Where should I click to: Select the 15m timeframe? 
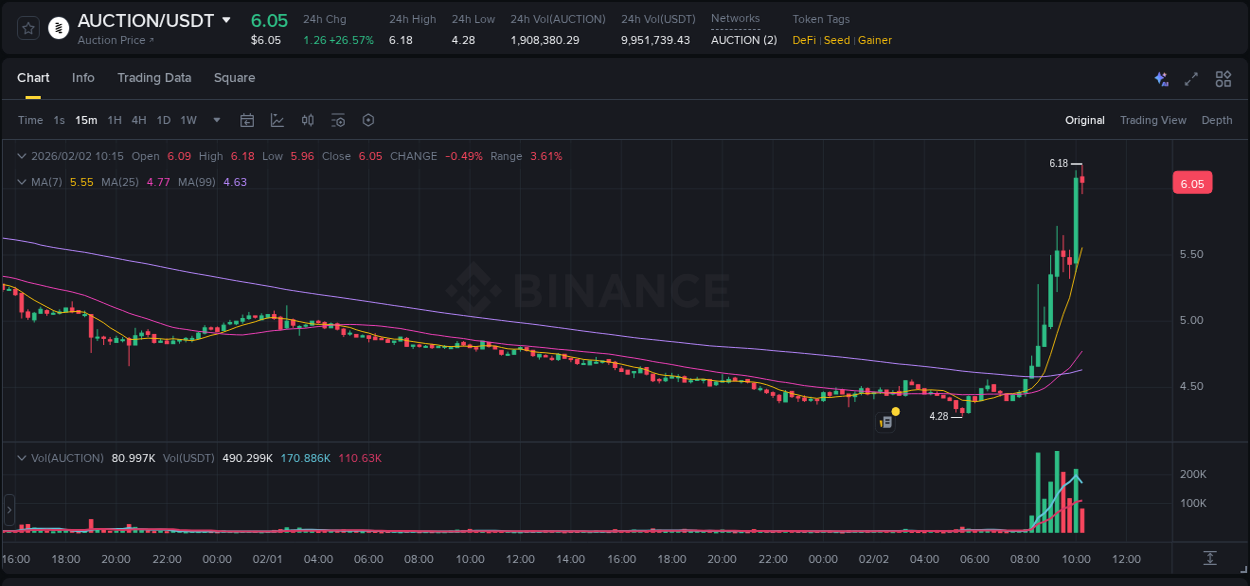coord(86,120)
